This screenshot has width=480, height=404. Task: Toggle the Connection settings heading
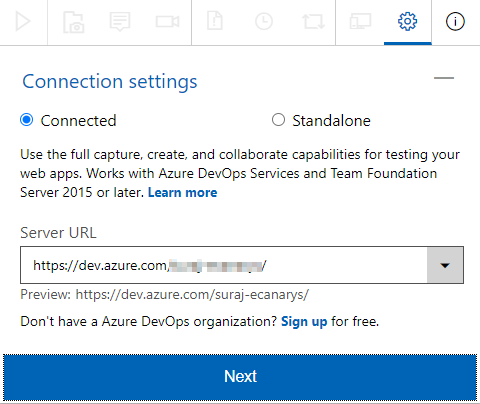coord(110,82)
